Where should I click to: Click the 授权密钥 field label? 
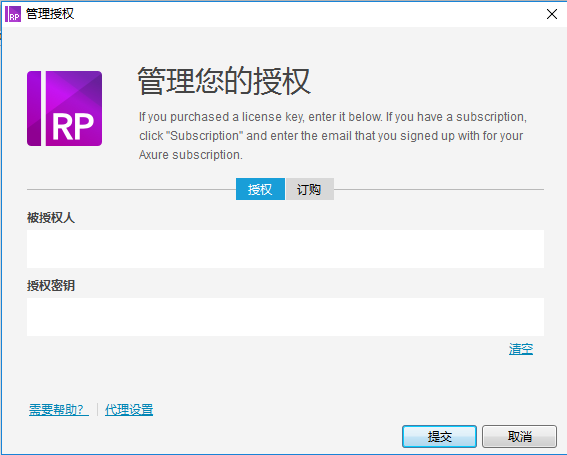51,286
